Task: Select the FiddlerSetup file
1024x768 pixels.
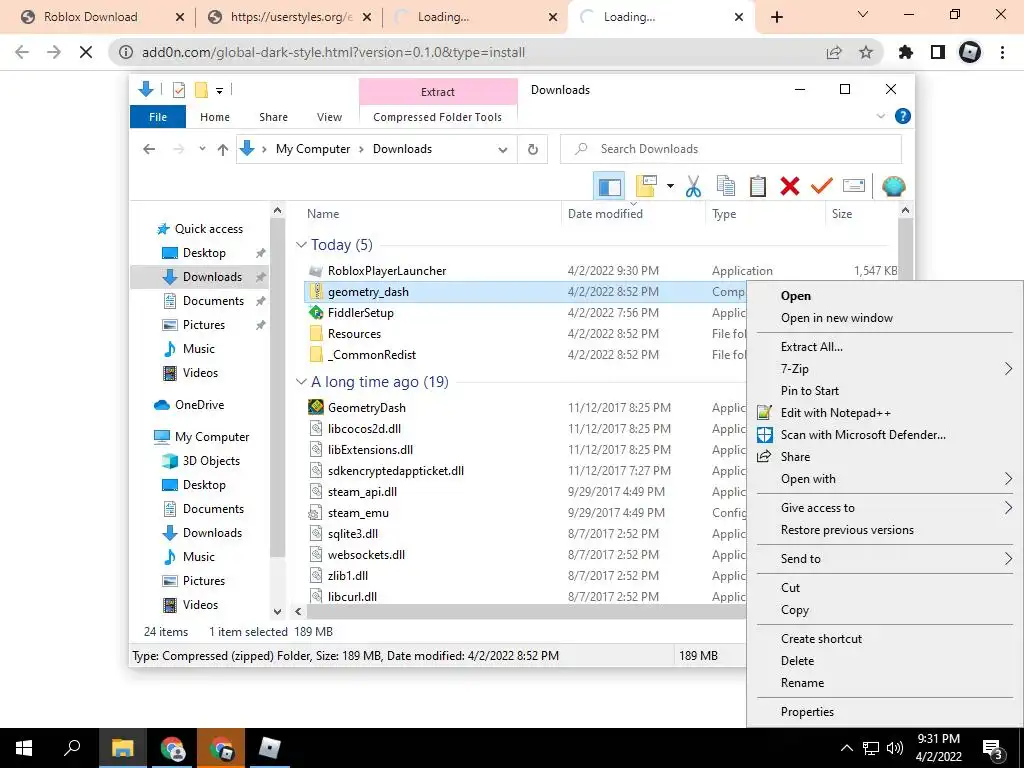Action: pos(360,313)
